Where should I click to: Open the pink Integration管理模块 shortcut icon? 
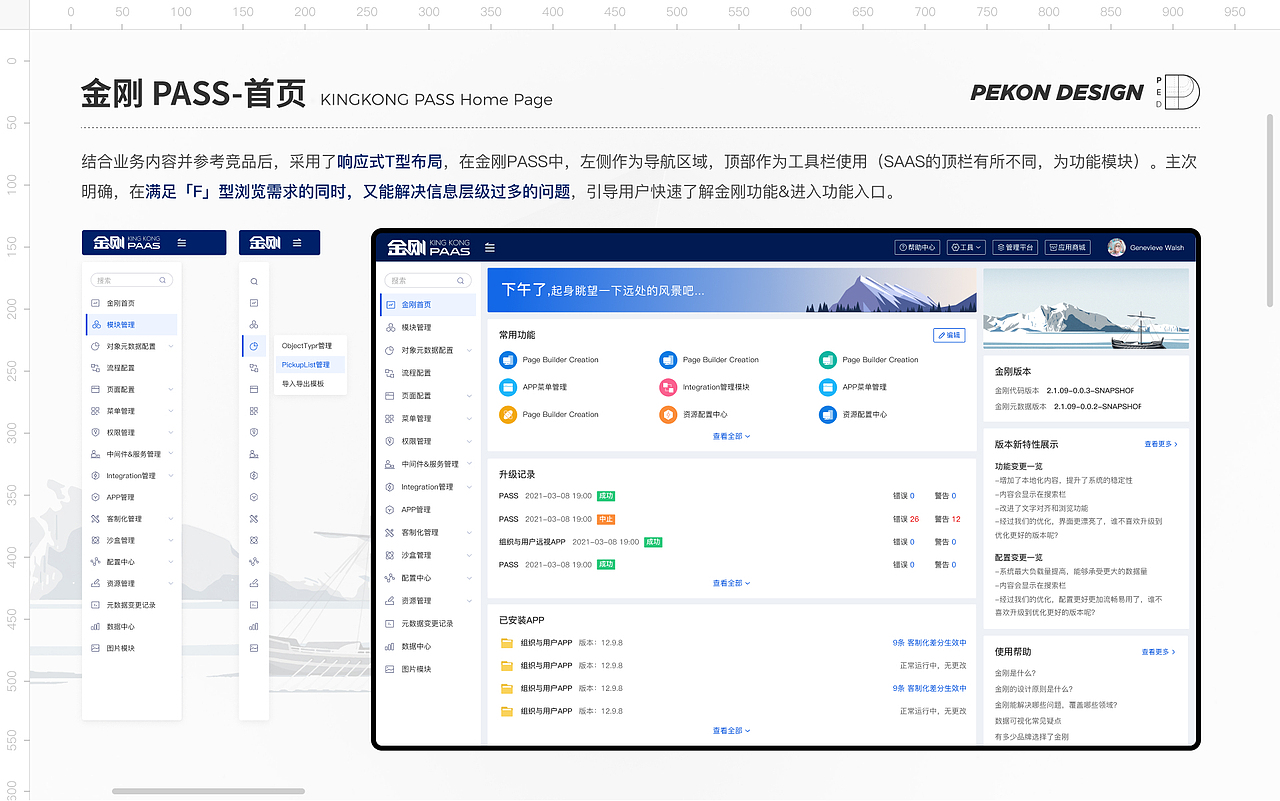667,387
